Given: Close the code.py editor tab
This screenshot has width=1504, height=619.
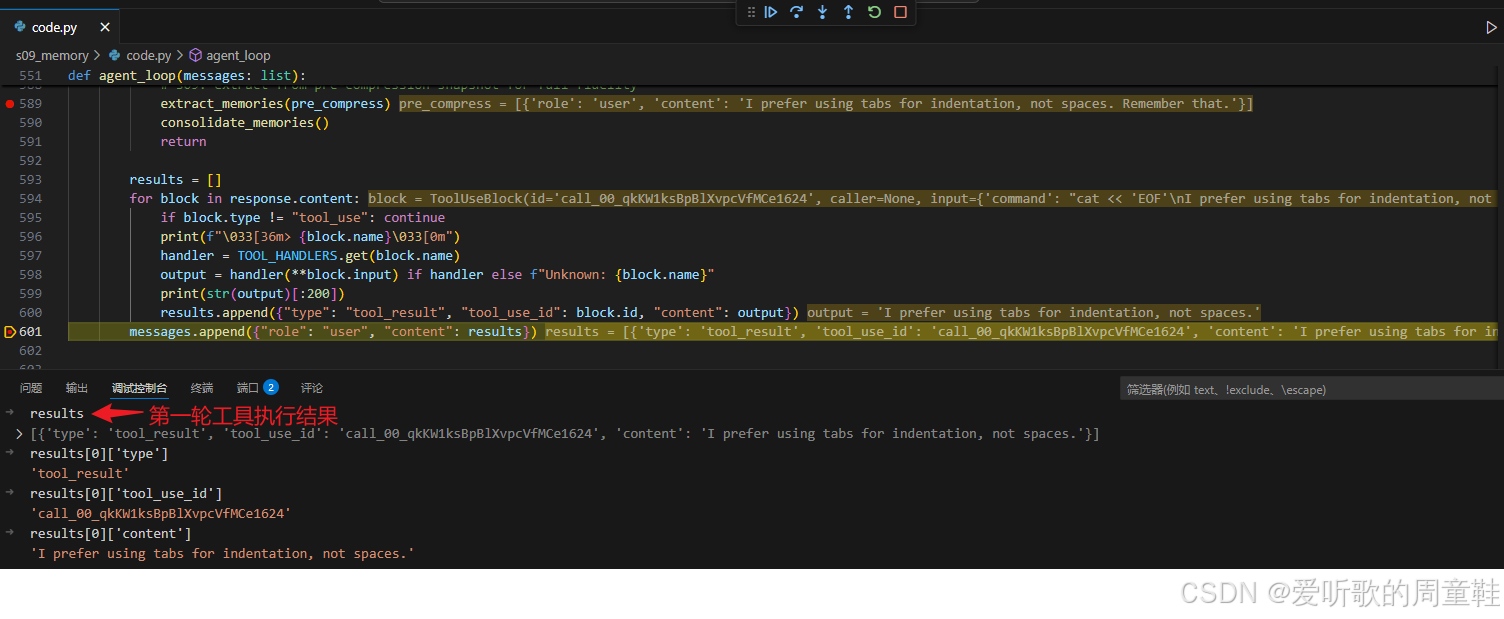Looking at the screenshot, I should (105, 27).
